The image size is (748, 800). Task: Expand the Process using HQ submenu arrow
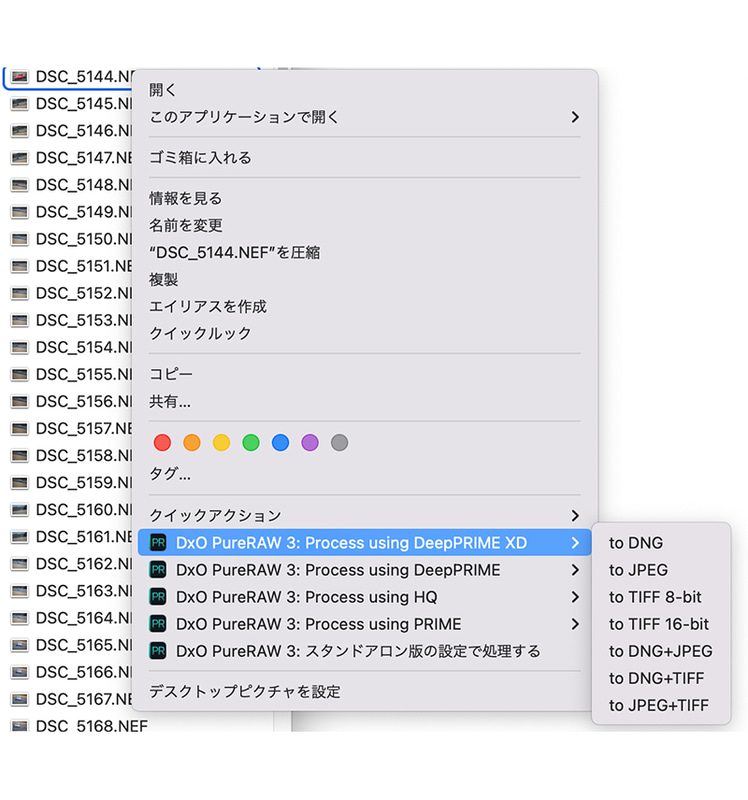click(575, 597)
